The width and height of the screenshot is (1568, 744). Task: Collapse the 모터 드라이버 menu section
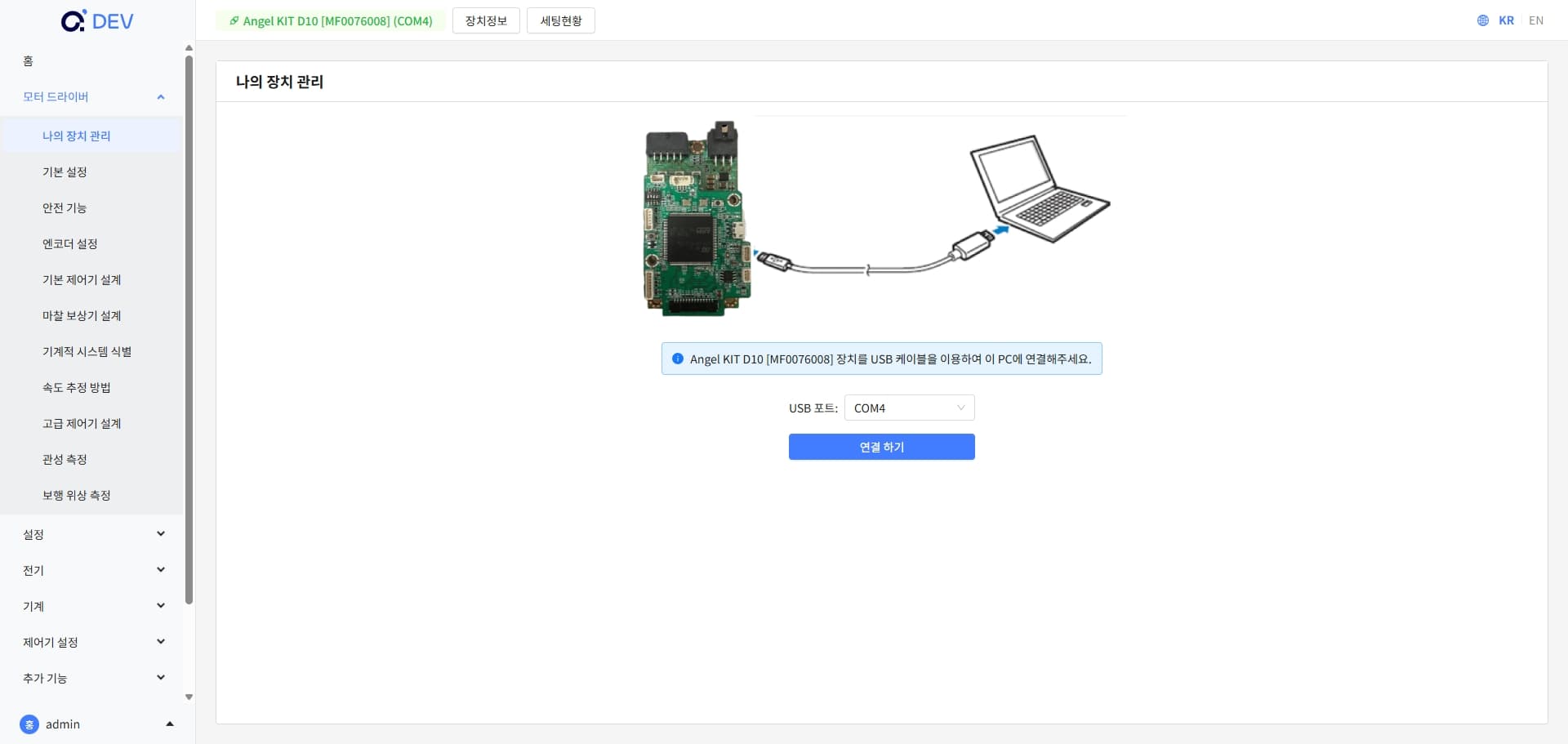point(161,97)
